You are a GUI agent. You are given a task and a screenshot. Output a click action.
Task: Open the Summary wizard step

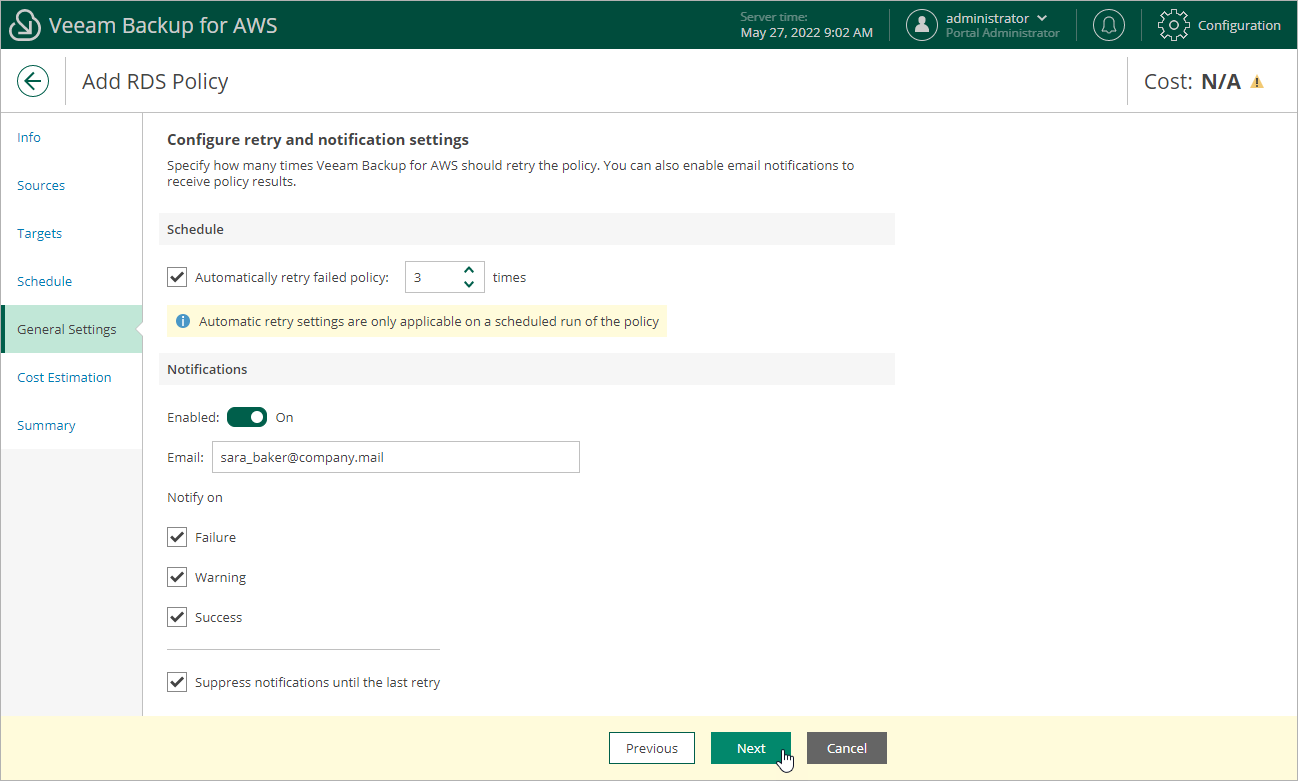(x=46, y=425)
